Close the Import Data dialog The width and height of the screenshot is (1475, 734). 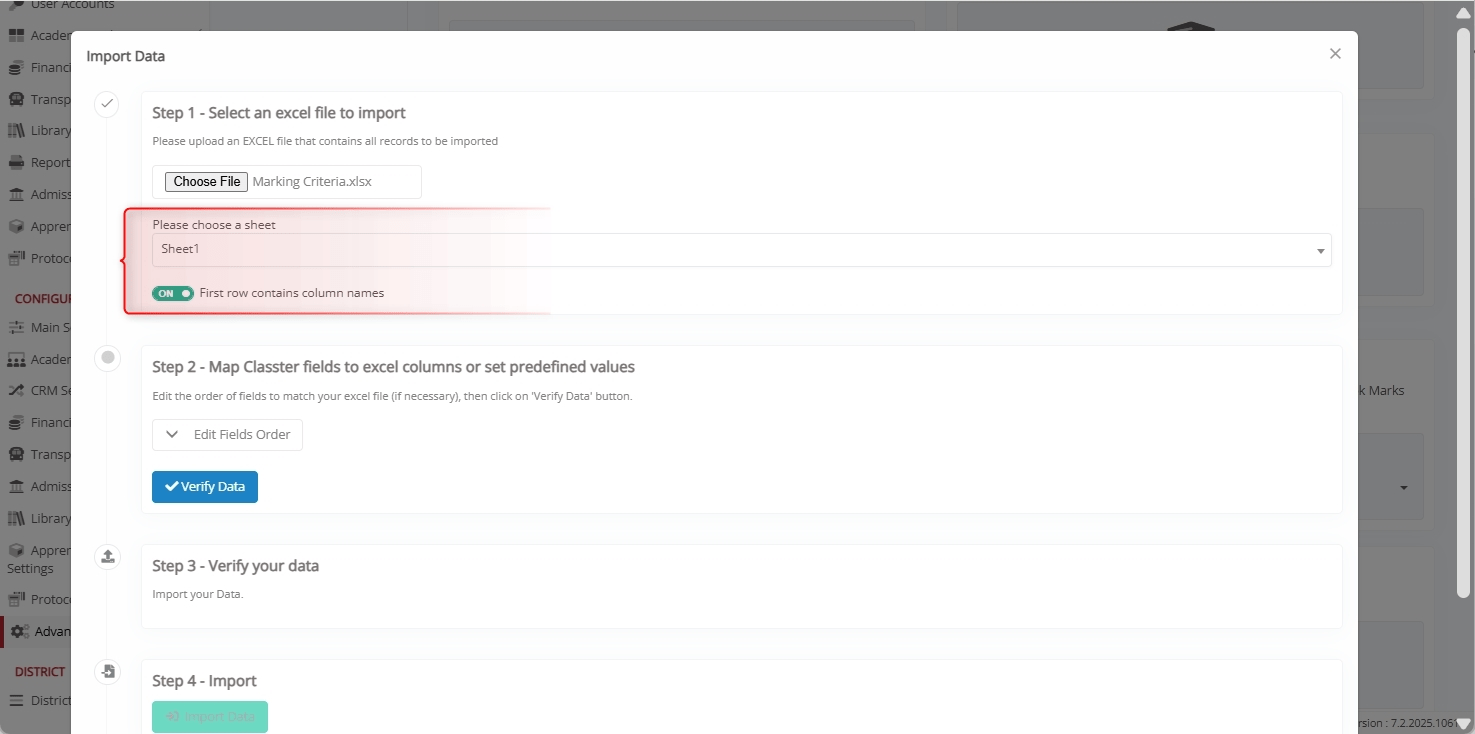1335,54
